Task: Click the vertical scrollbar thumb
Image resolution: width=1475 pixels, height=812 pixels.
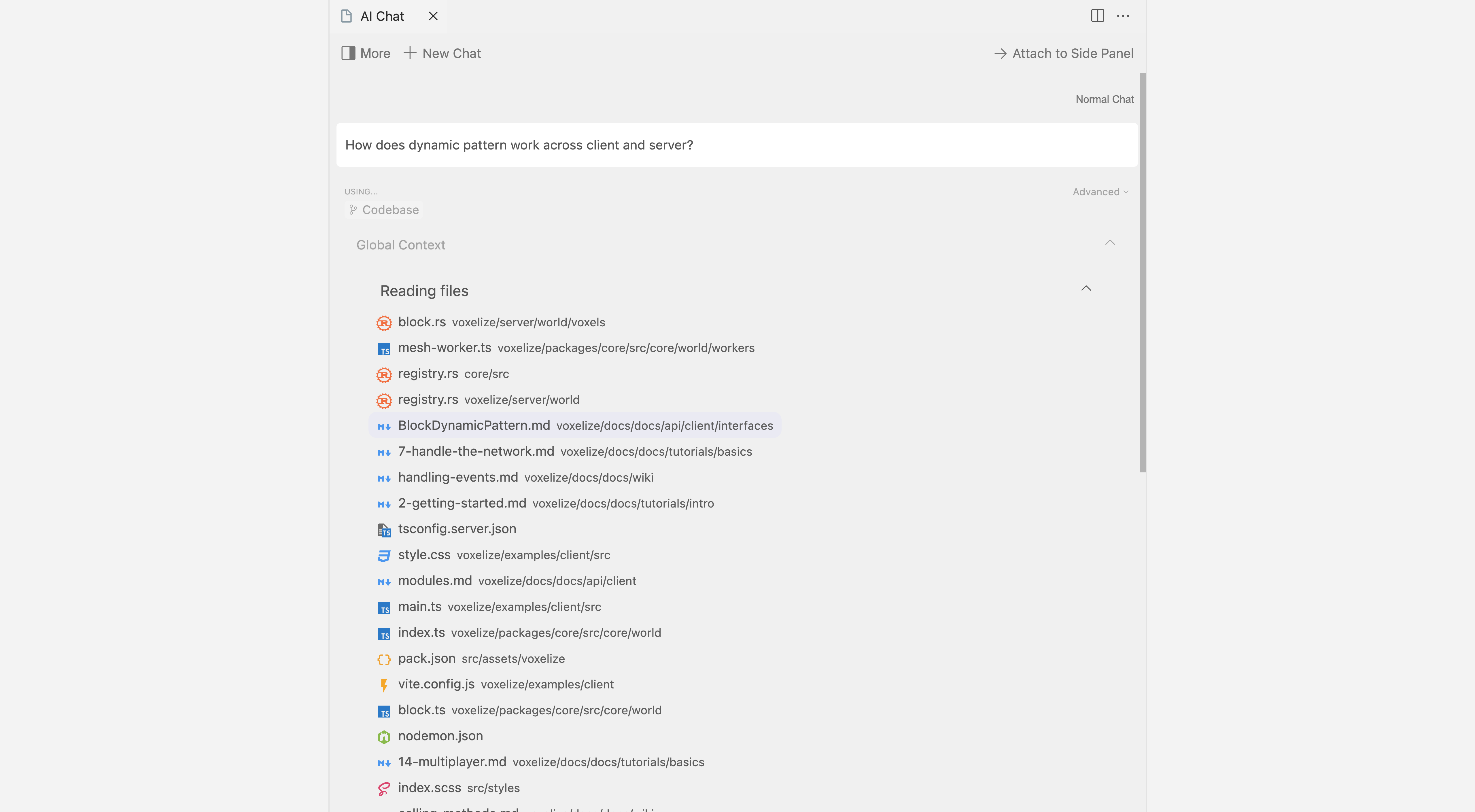Action: (x=1142, y=272)
